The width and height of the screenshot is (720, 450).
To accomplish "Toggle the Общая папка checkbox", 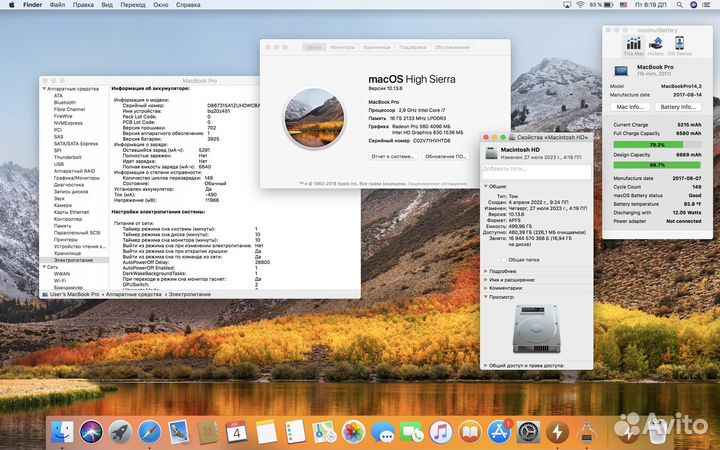I will (504, 260).
